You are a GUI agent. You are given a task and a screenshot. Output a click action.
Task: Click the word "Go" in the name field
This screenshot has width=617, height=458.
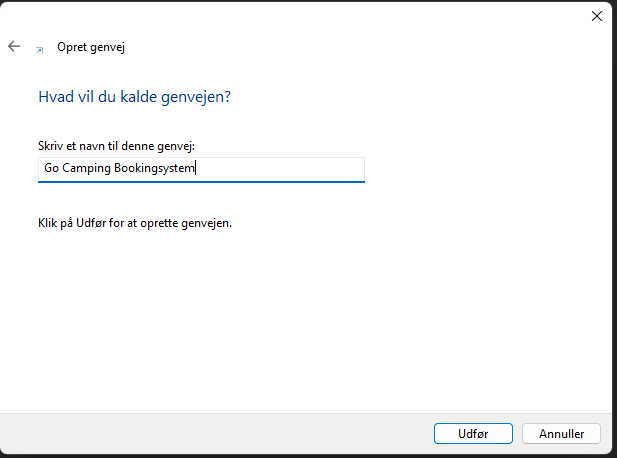50,169
